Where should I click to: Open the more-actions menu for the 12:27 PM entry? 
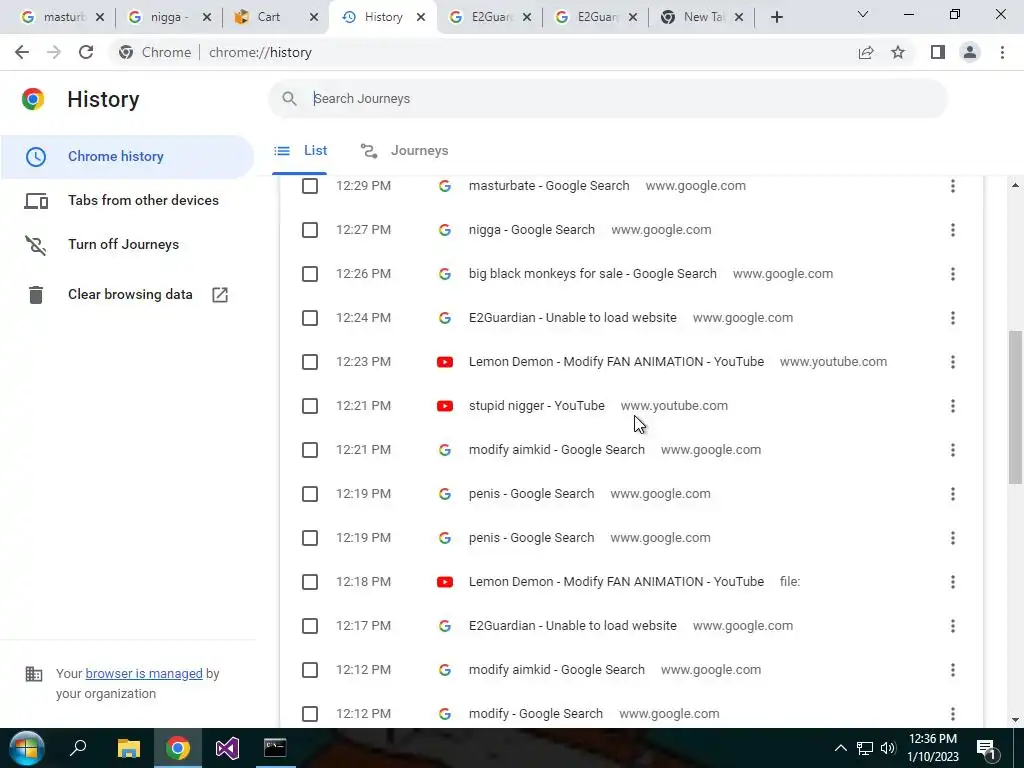point(953,230)
